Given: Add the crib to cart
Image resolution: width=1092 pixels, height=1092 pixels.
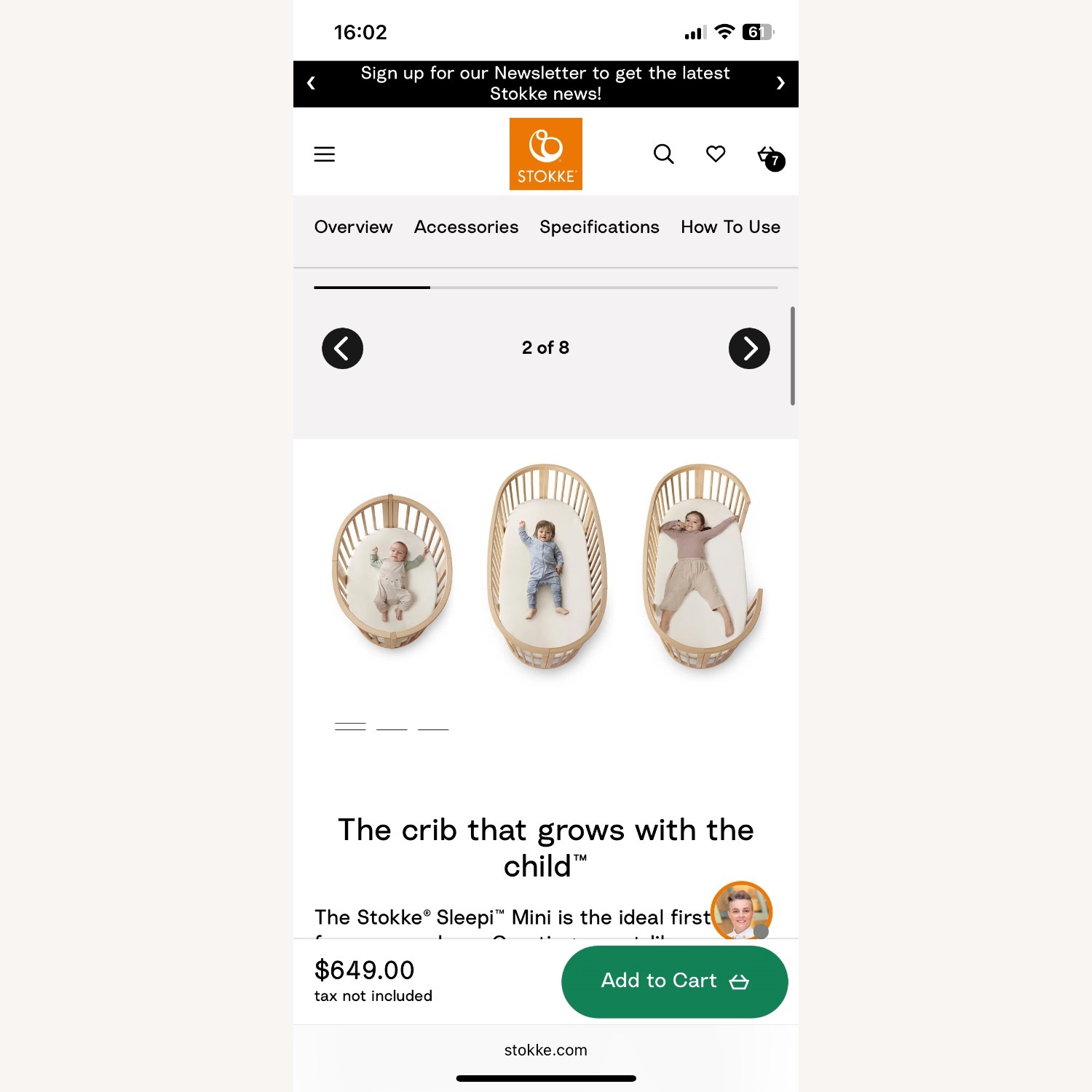Looking at the screenshot, I should 674,981.
